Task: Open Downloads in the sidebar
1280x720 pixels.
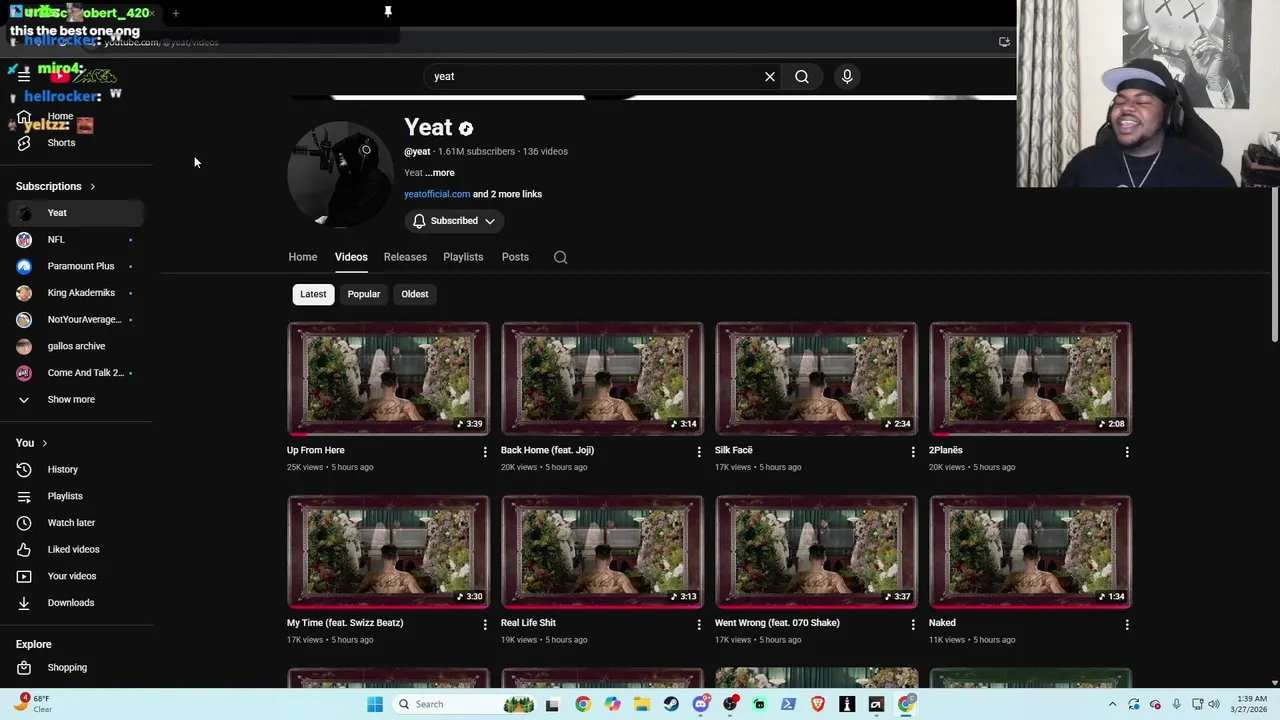Action: (76, 603)
